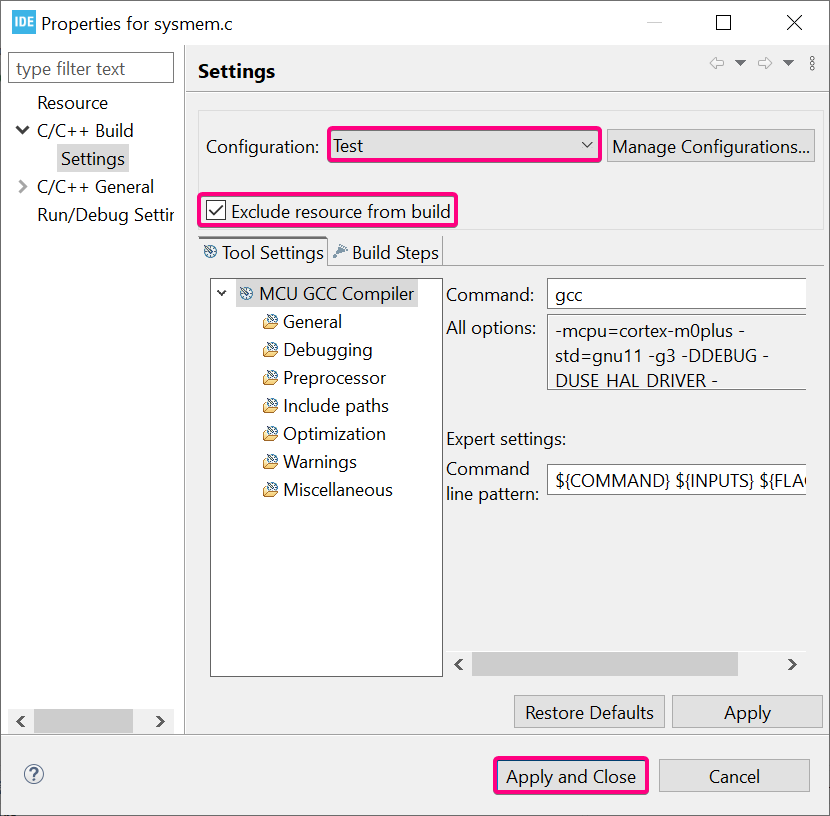Screen dimensions: 830x816
Task: Collapse the C/C++ Build tree node
Action: click(22, 131)
